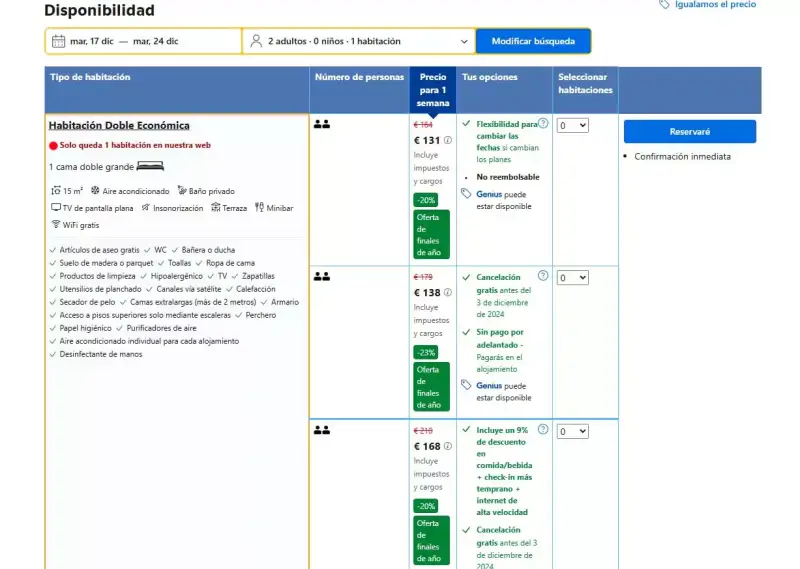Click the check-in date mar, 17 dic field
Screen dimensions: 800x569
92,41
